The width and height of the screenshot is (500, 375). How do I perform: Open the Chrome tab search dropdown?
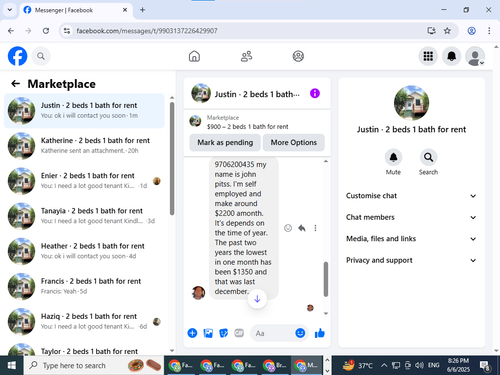click(x=10, y=10)
